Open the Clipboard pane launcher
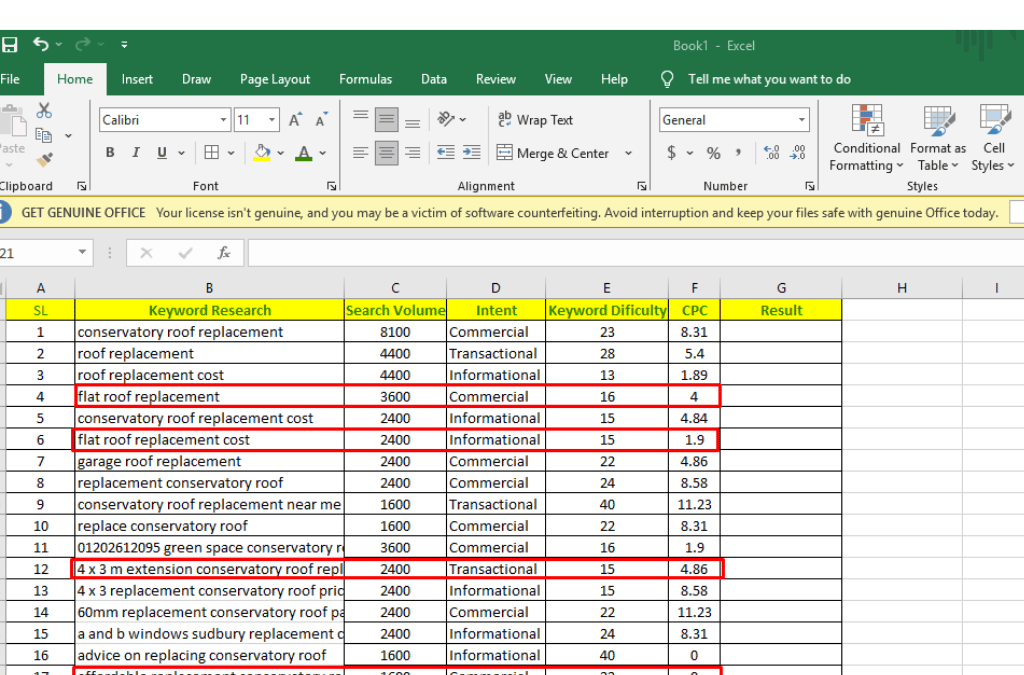The width and height of the screenshot is (1024, 675). coord(82,186)
